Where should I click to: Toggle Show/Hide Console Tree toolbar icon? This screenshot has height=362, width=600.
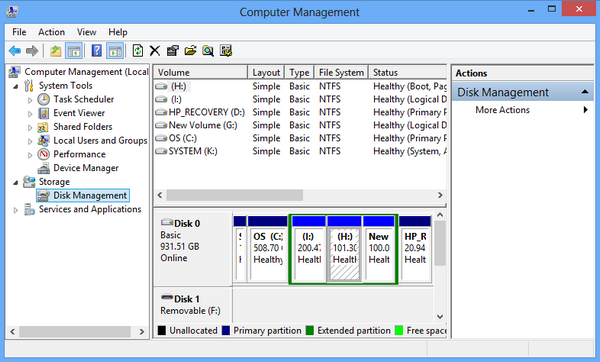pyautogui.click(x=74, y=51)
